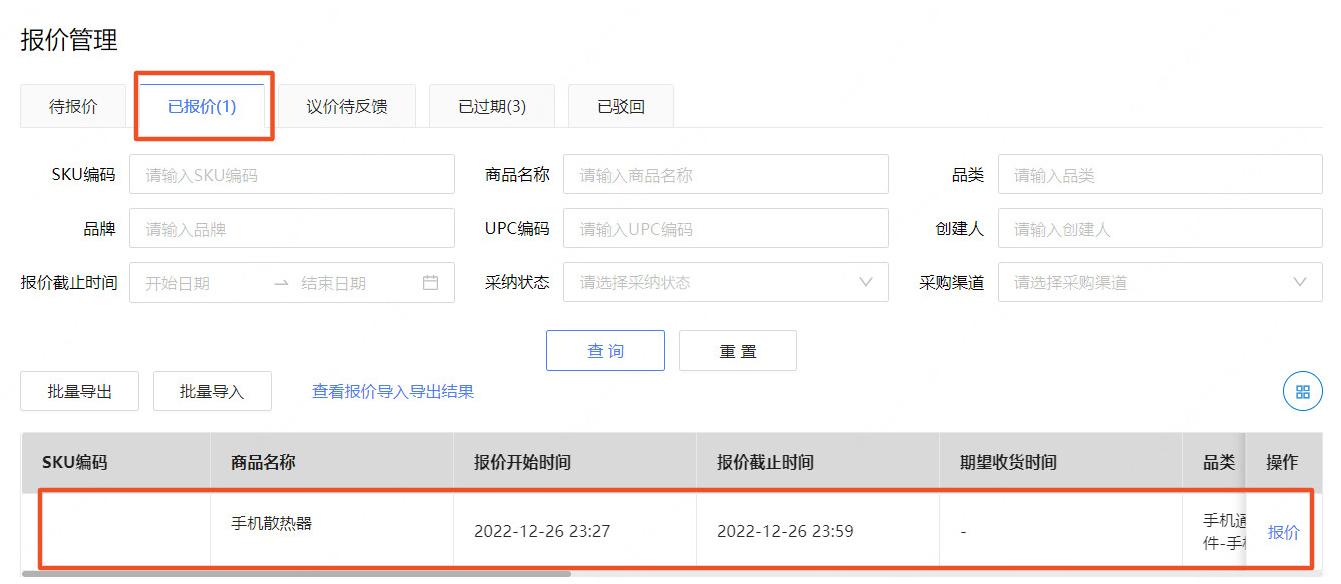Click the 查询 query button

pos(605,350)
